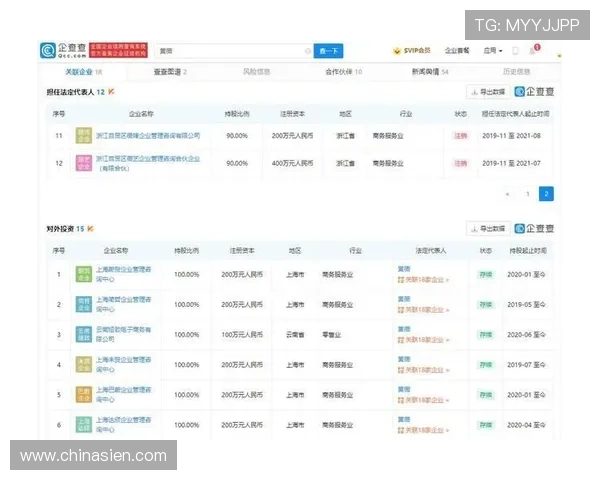Image resolution: width=600 pixels, height=480 pixels.
Task: Click the SVIP crown icon
Action: click(397, 51)
